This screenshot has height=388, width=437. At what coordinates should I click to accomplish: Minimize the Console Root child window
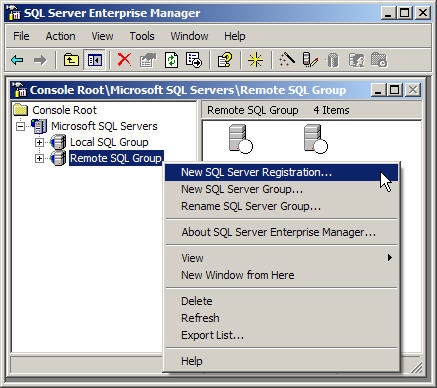pyautogui.click(x=378, y=90)
